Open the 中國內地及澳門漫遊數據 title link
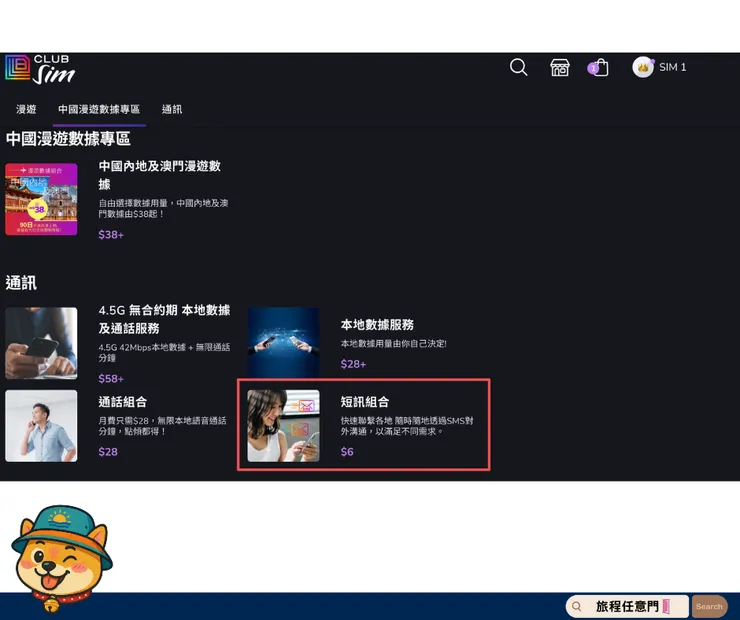Viewport: 740px width, 620px height. click(160, 175)
